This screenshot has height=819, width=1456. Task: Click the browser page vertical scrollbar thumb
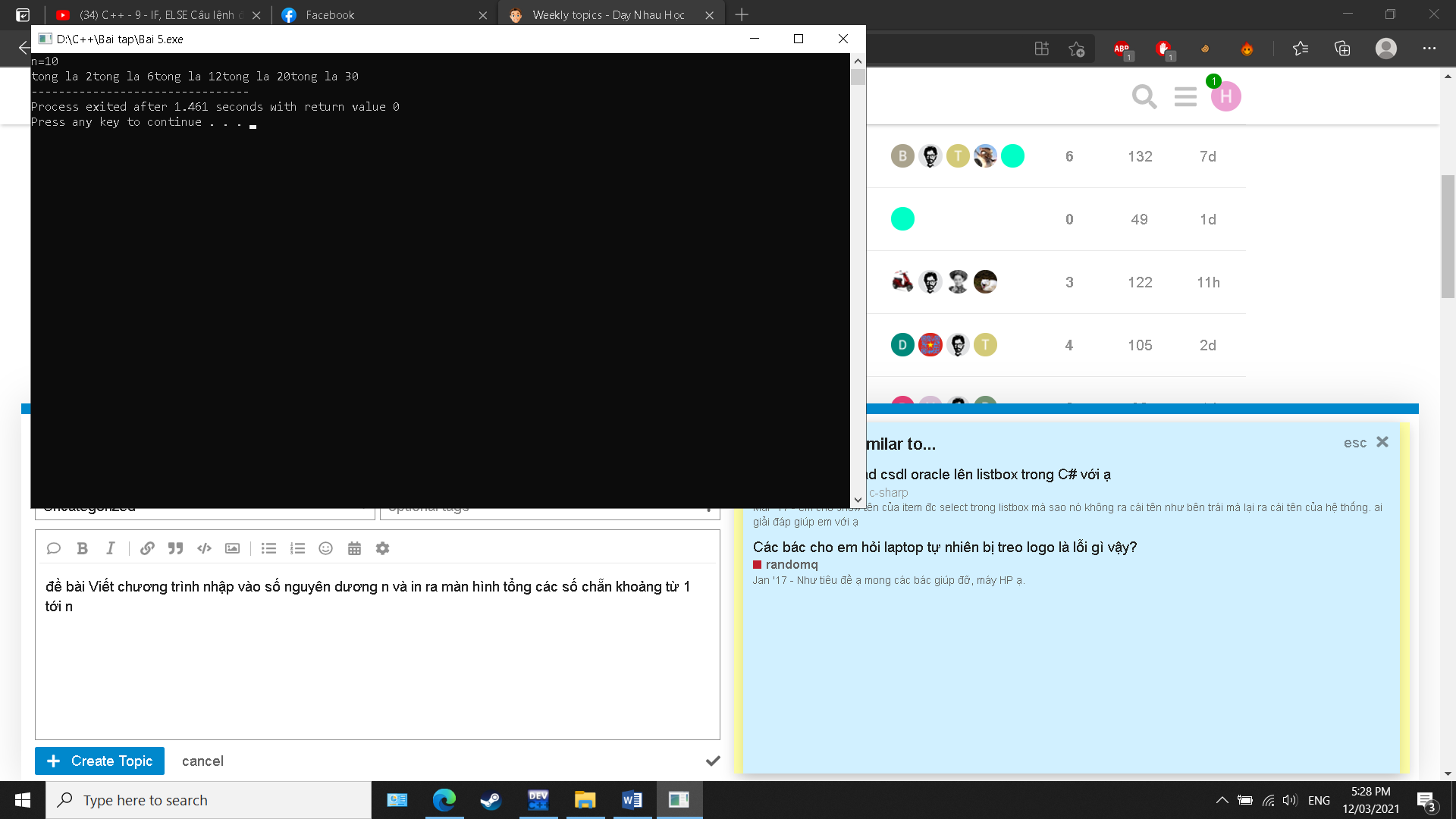pyautogui.click(x=1448, y=237)
